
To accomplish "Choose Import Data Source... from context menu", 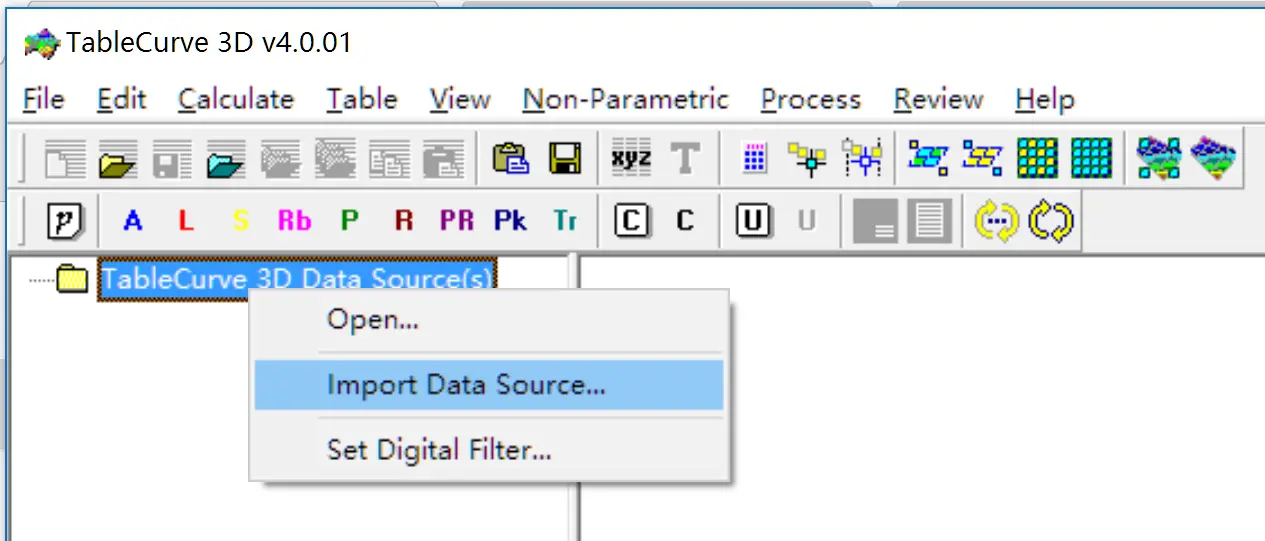I will point(489,385).
